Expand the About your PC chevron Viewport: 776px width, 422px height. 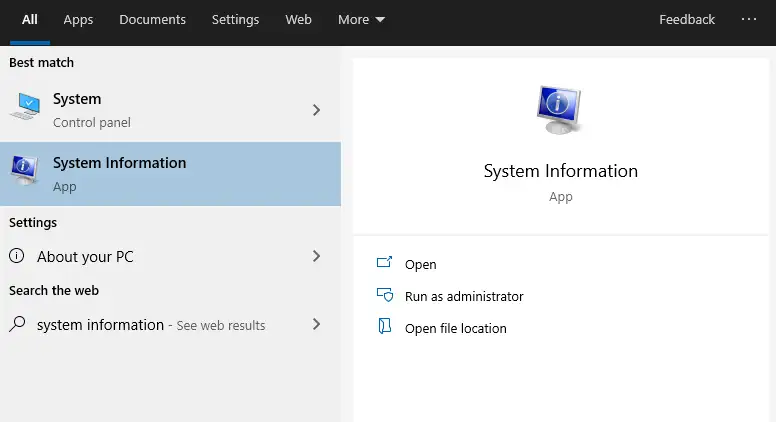316,256
